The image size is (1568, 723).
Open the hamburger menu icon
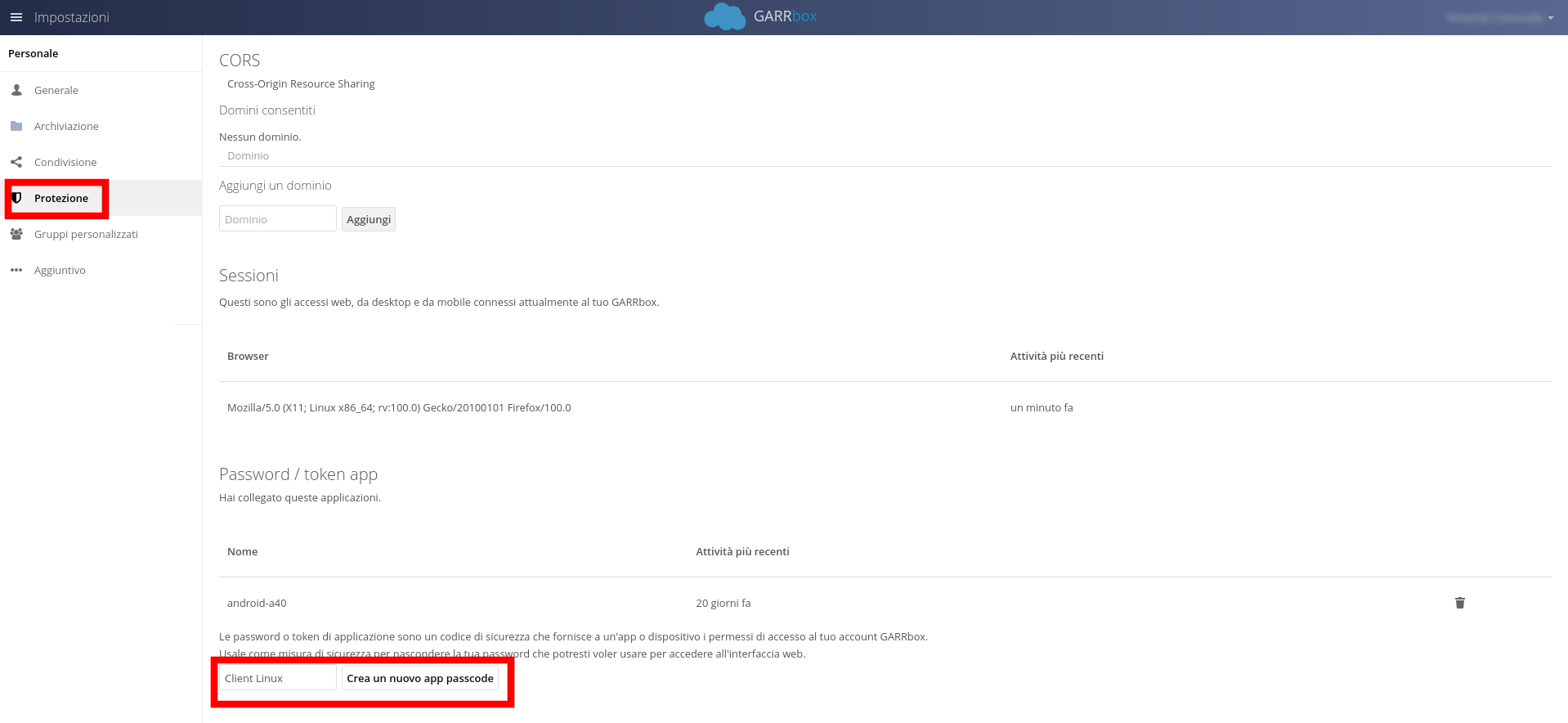point(16,17)
